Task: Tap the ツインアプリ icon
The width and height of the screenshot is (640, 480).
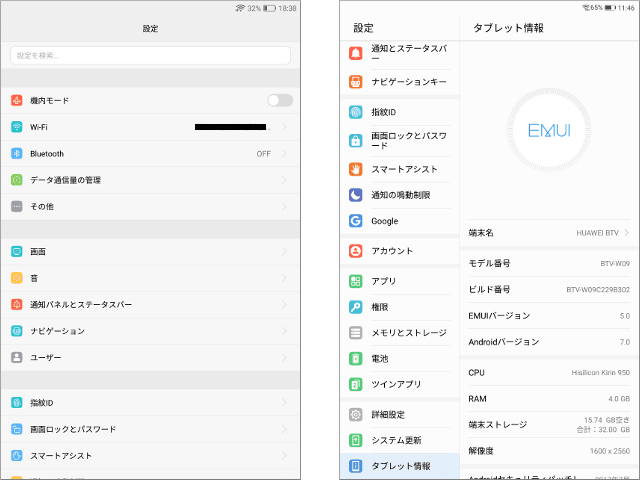Action: [356, 384]
